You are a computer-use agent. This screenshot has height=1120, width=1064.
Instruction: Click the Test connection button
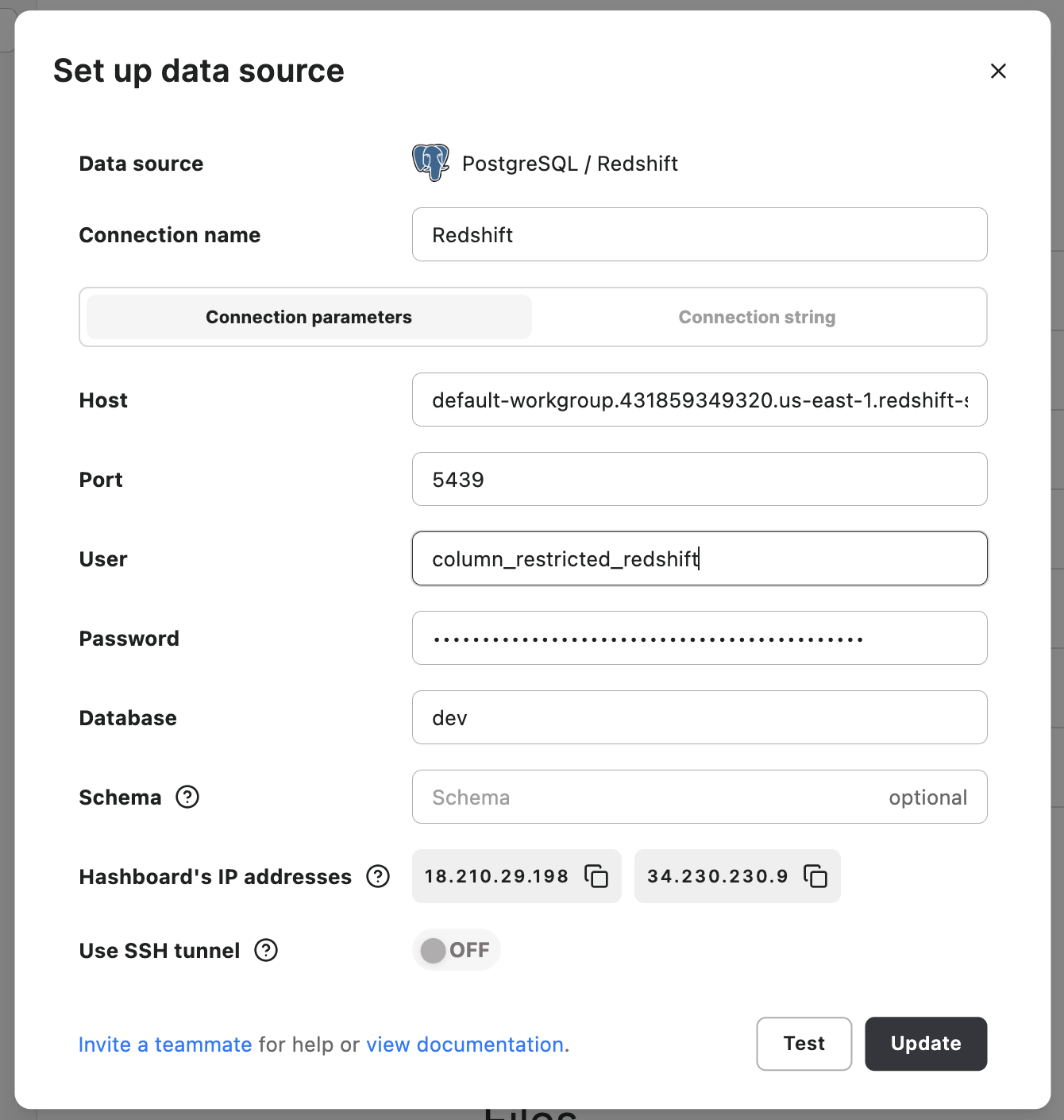[x=804, y=1044]
